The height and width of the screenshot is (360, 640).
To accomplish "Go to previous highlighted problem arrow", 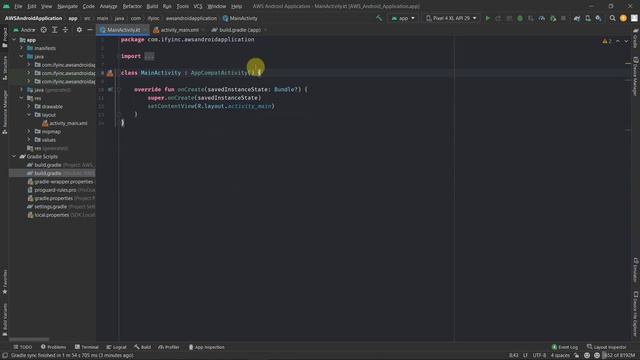I will click(x=618, y=41).
